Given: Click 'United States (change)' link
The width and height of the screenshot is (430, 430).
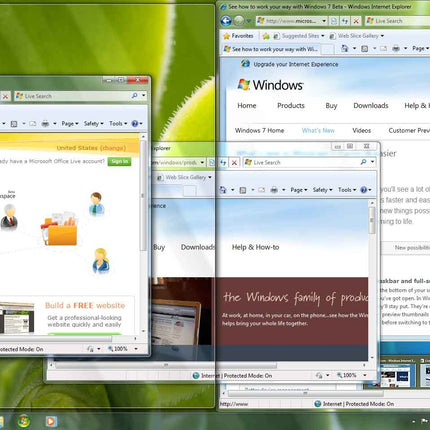Looking at the screenshot, I should (91, 148).
